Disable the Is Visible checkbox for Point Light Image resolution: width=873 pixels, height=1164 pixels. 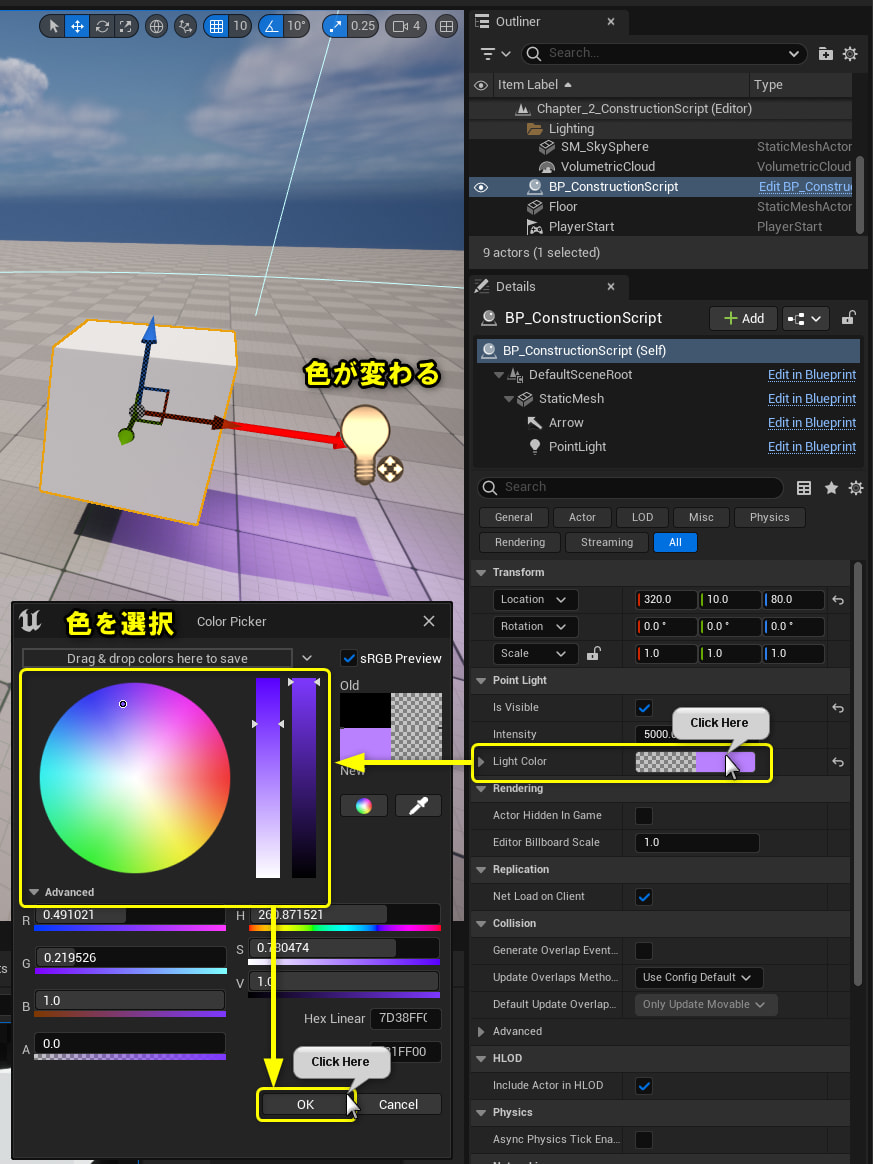643,707
